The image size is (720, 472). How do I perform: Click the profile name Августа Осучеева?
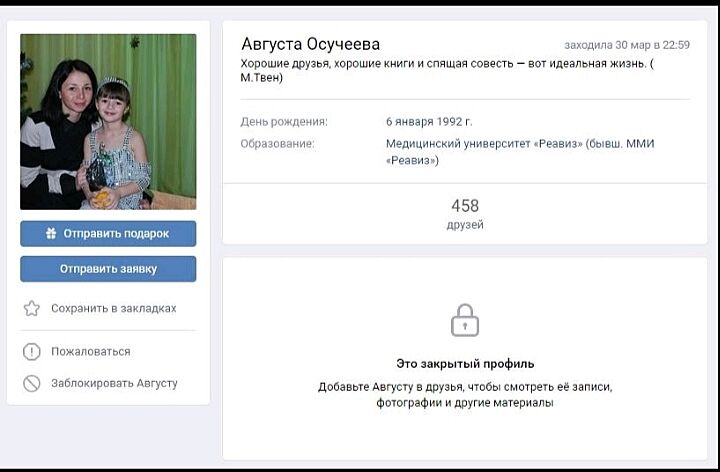pos(311,44)
